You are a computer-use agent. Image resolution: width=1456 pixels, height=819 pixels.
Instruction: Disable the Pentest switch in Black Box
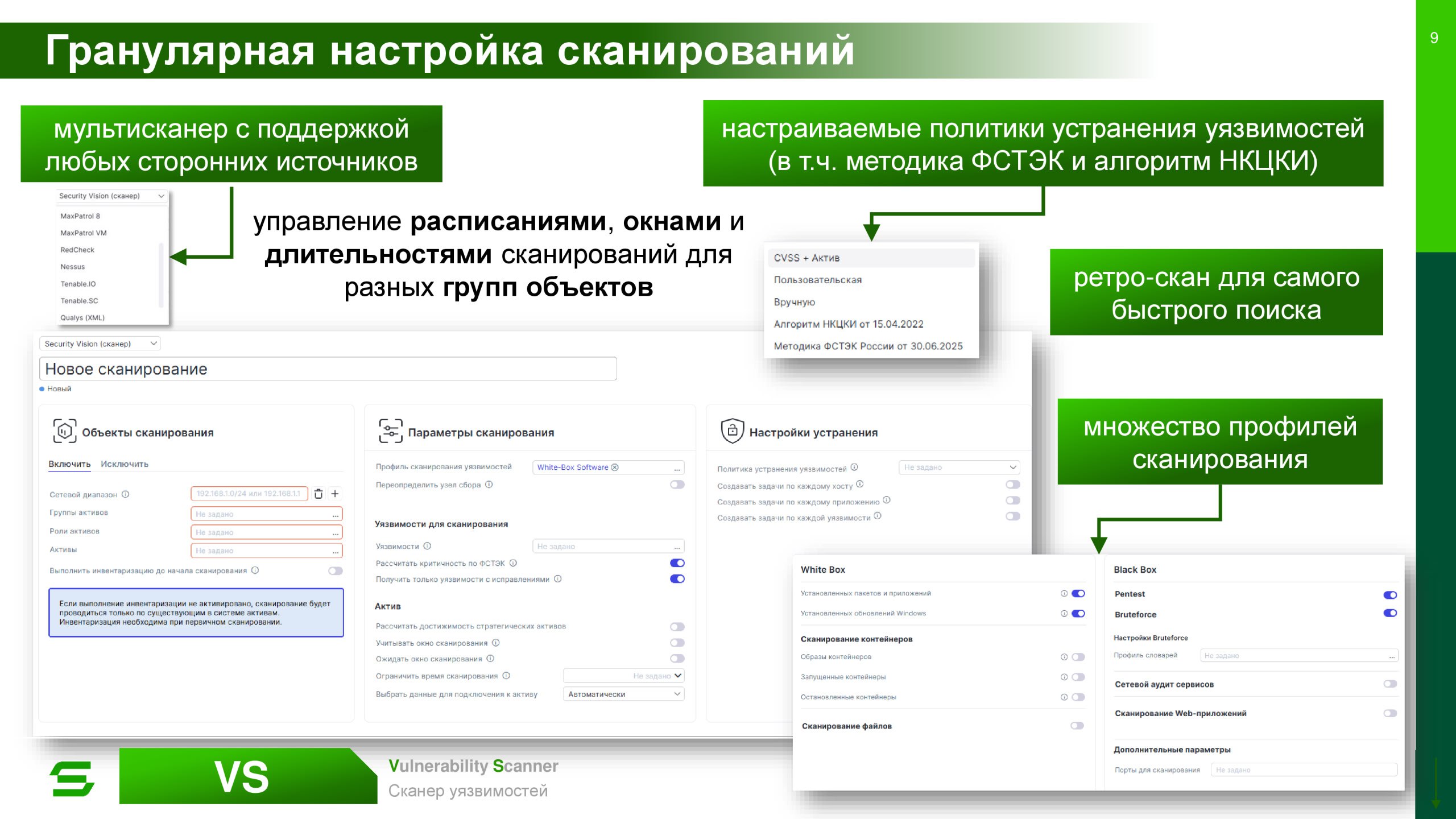(x=1389, y=595)
